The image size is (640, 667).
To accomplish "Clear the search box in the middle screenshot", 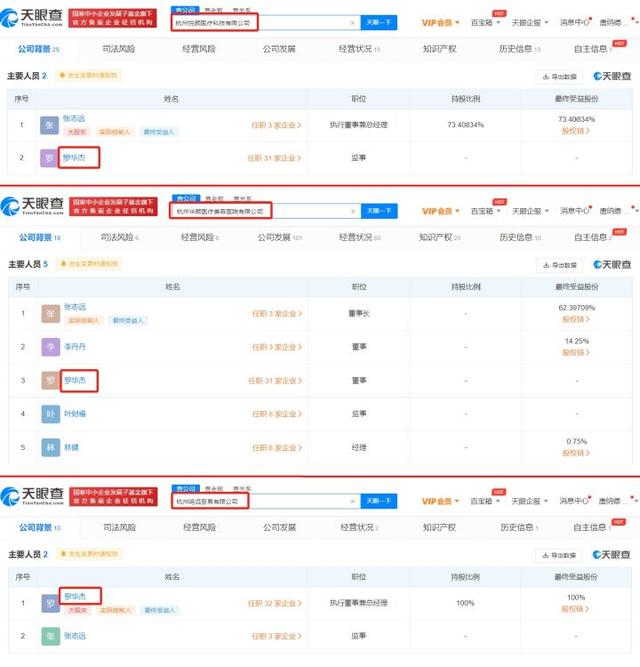I will click(352, 211).
